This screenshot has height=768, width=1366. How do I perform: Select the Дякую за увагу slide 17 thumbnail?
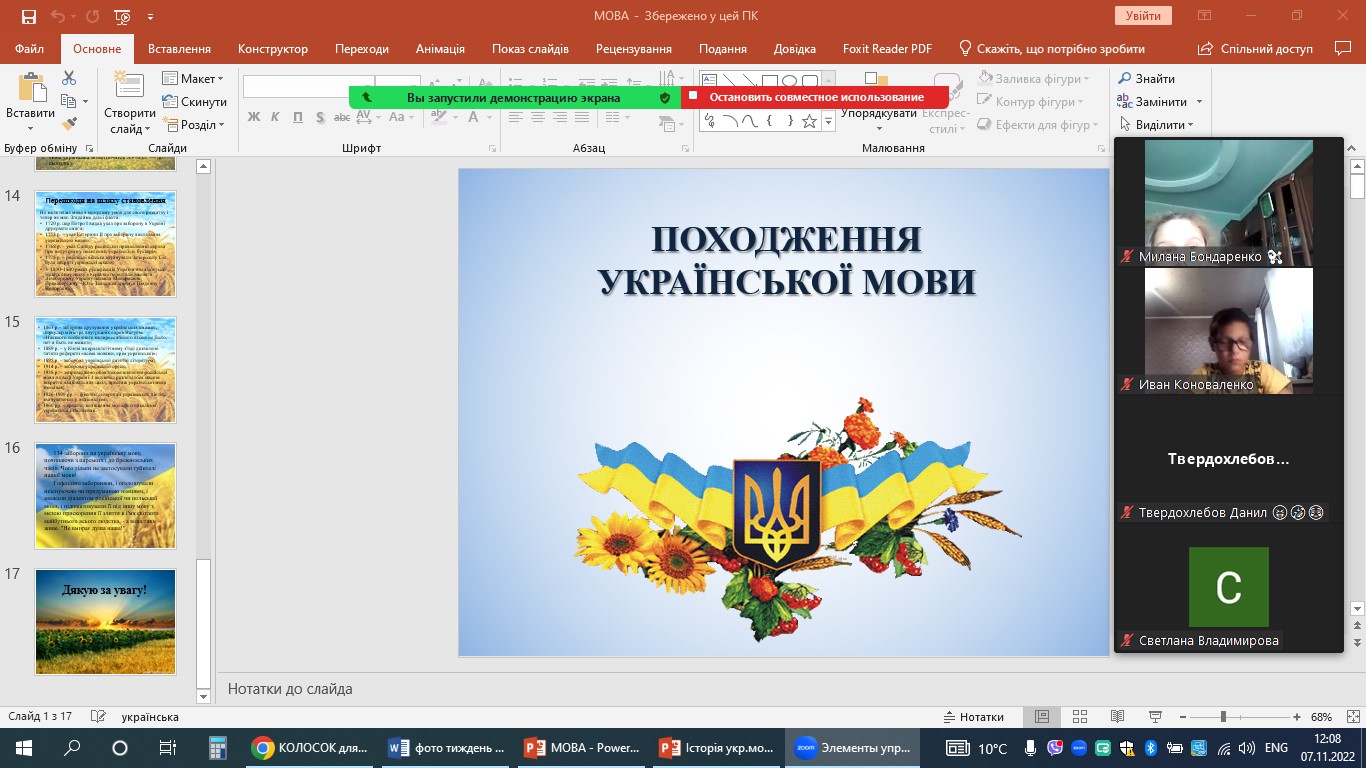(105, 622)
